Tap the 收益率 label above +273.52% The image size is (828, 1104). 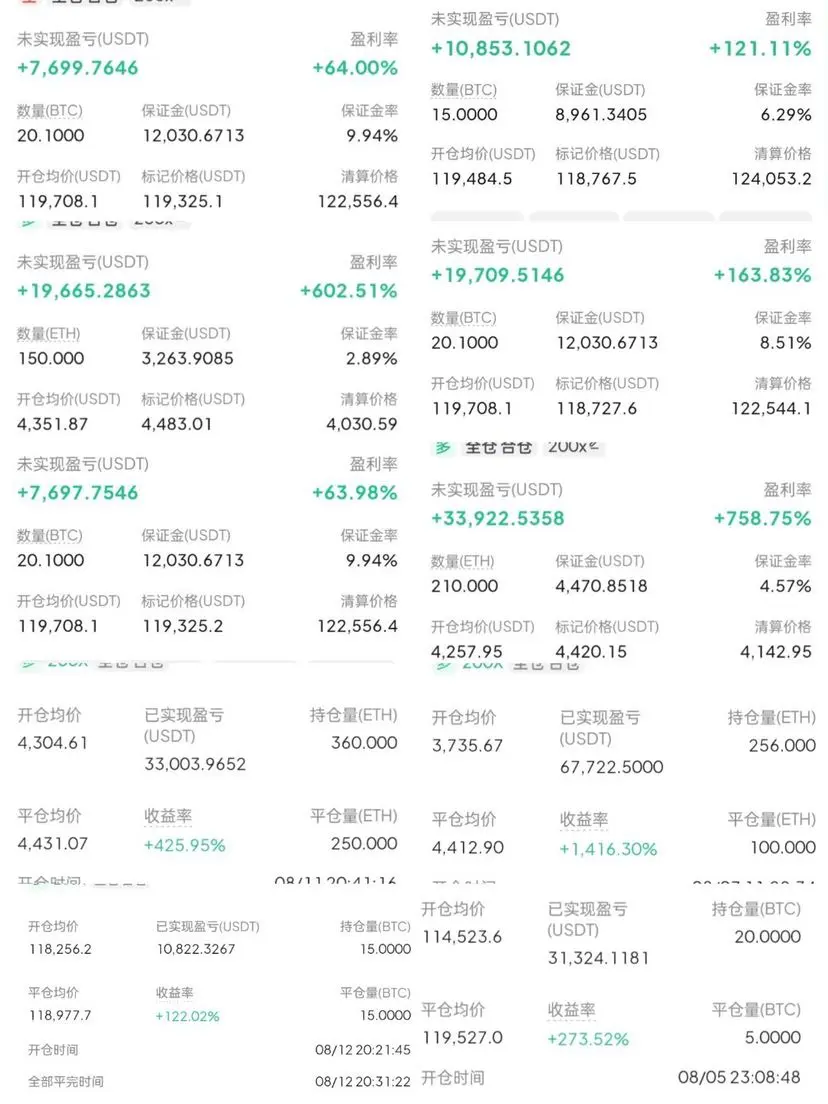[x=572, y=1010]
